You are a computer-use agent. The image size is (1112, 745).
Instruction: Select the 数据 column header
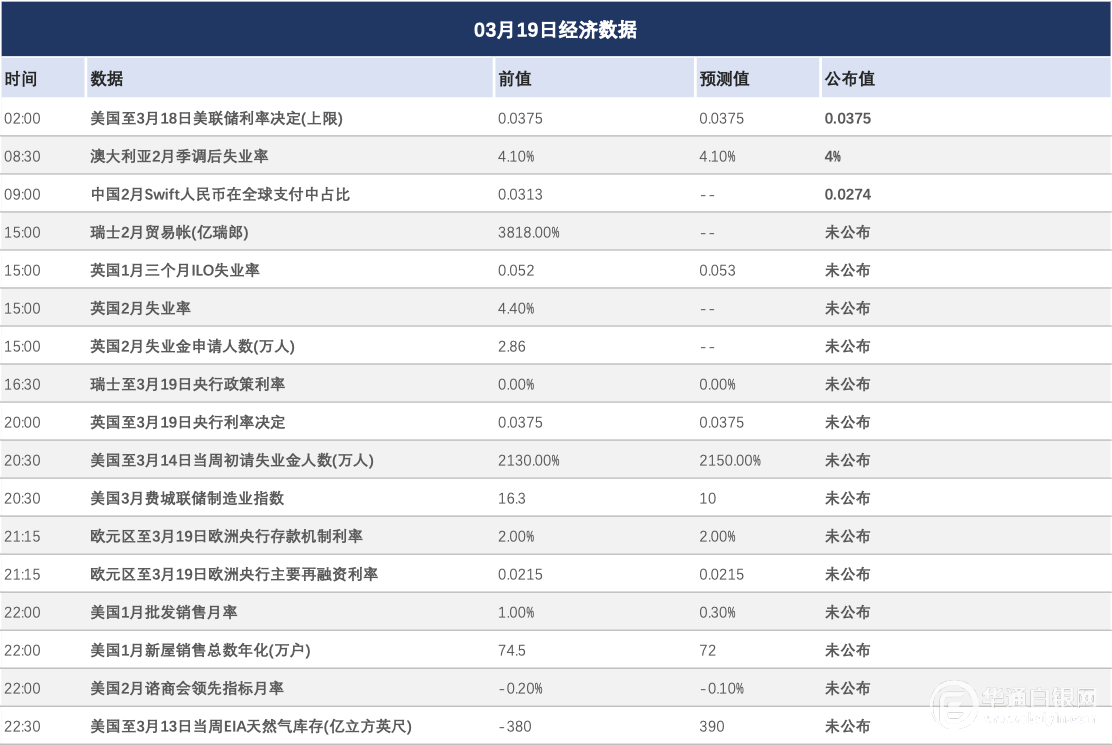107,79
